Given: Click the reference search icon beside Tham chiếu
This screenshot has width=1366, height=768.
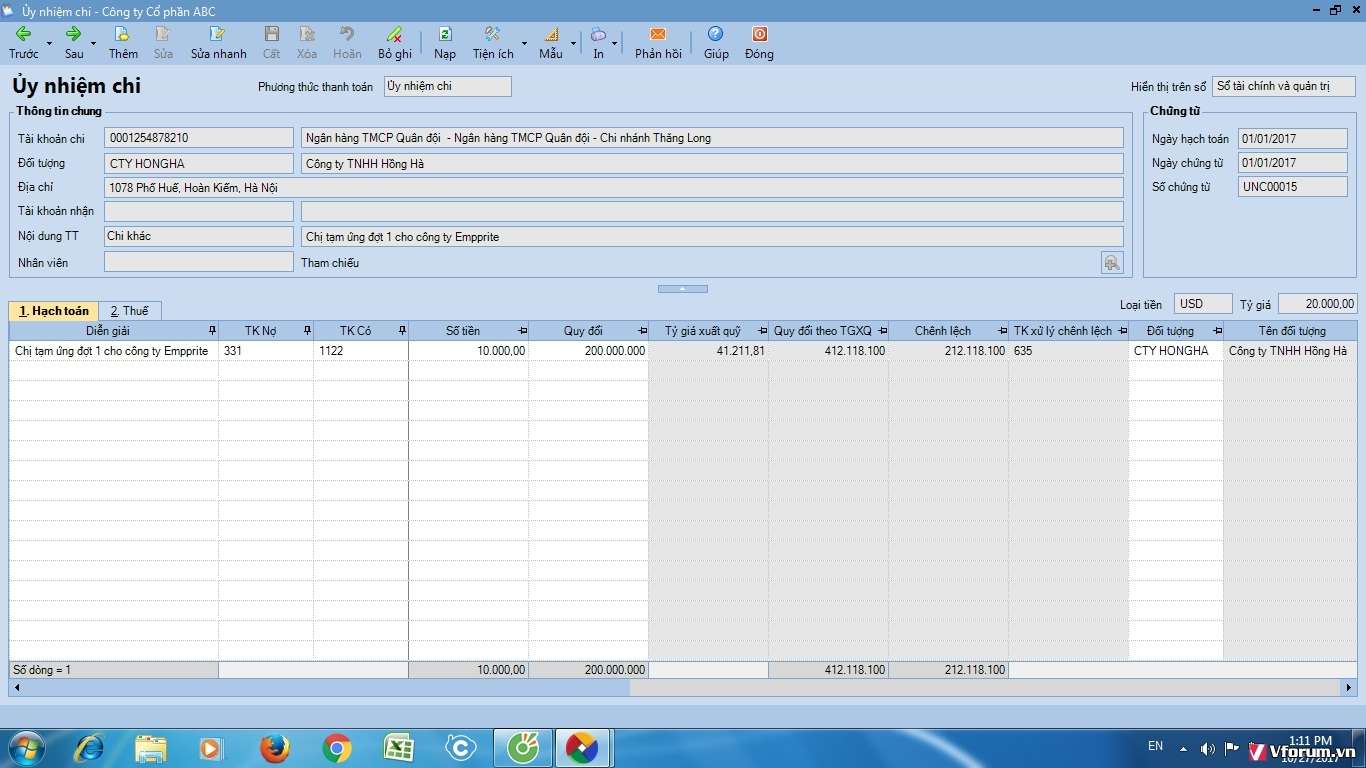Looking at the screenshot, I should click(x=1111, y=263).
